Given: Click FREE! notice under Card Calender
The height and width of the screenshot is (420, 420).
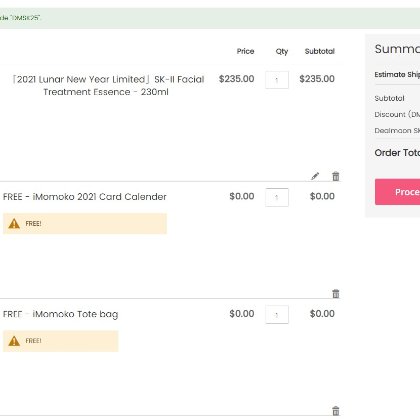Looking at the screenshot, I should [85, 224].
